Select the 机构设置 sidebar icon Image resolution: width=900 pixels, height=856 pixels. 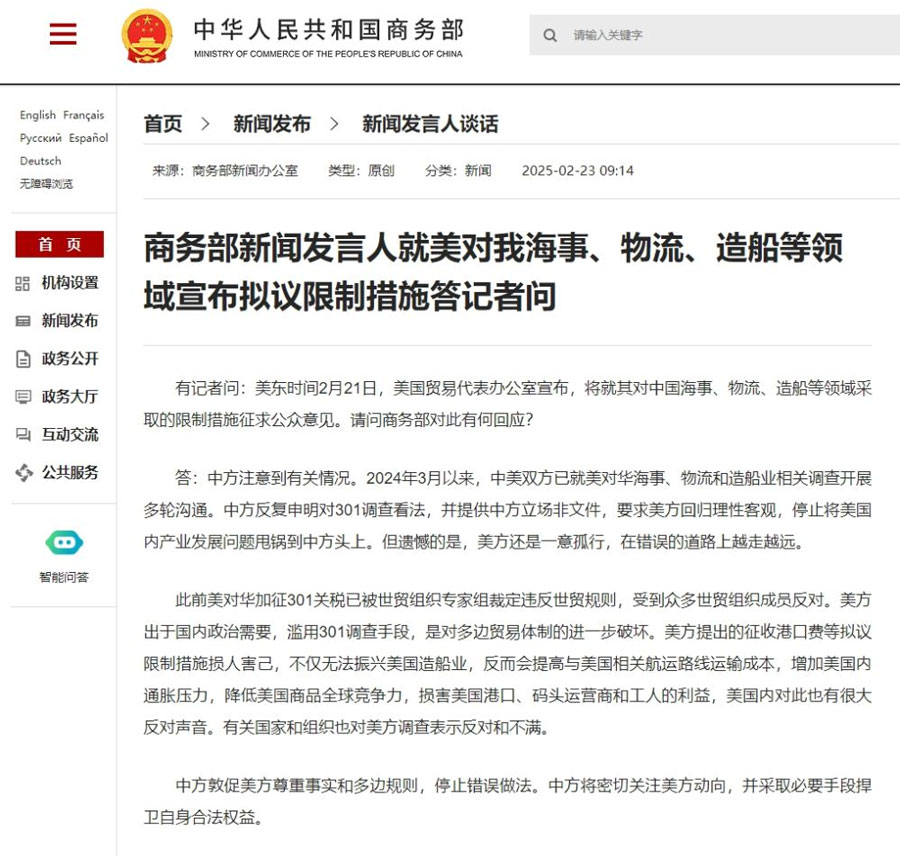[x=22, y=284]
